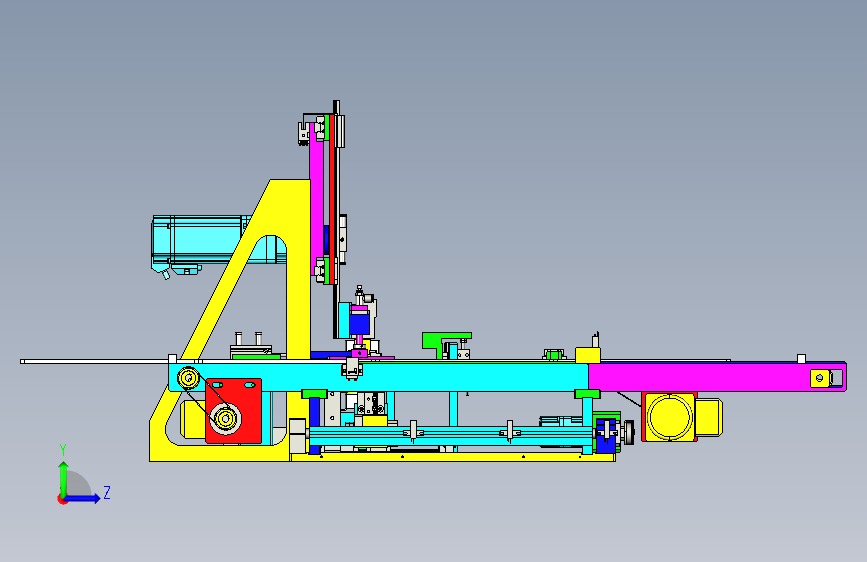
Task: Select the cyan lead screw rail near the base
Action: pos(451,435)
